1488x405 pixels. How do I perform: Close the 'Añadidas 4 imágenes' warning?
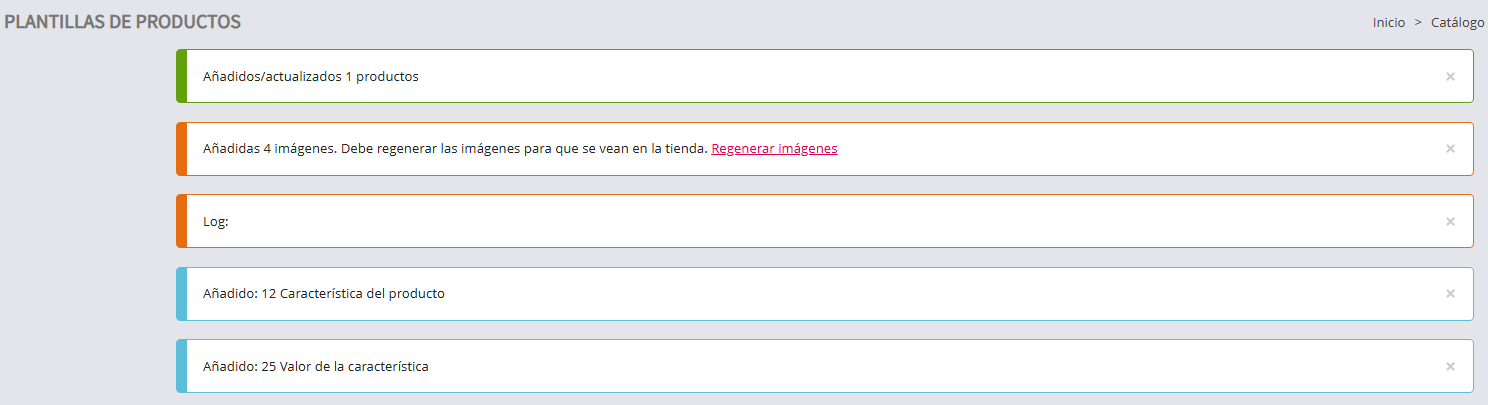1450,149
